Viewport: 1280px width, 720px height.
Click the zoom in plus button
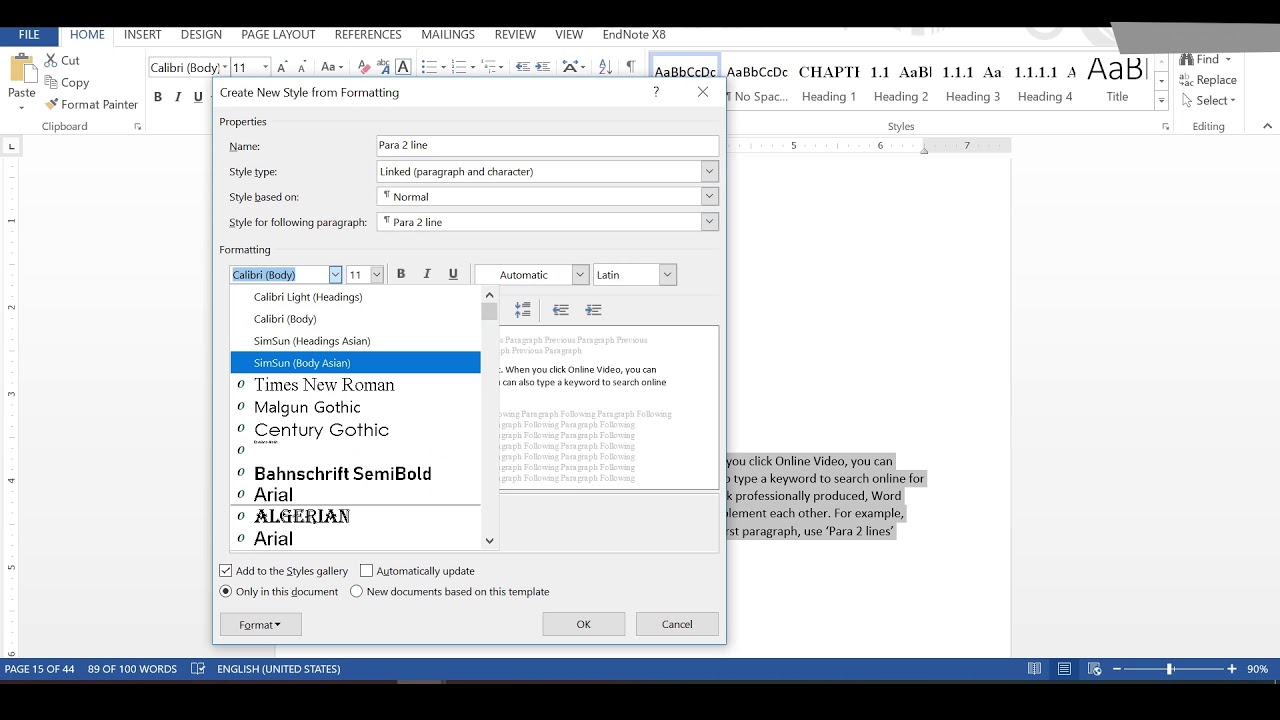tap(1232, 669)
